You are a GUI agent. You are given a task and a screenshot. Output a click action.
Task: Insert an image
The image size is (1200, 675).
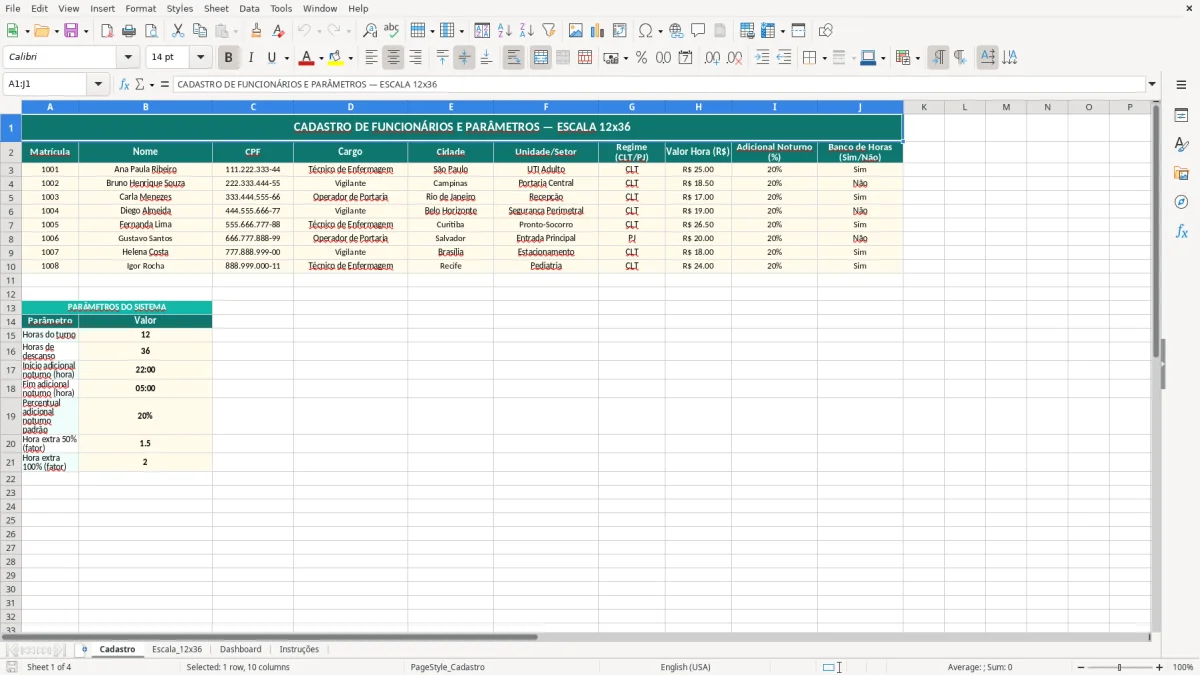tap(576, 31)
